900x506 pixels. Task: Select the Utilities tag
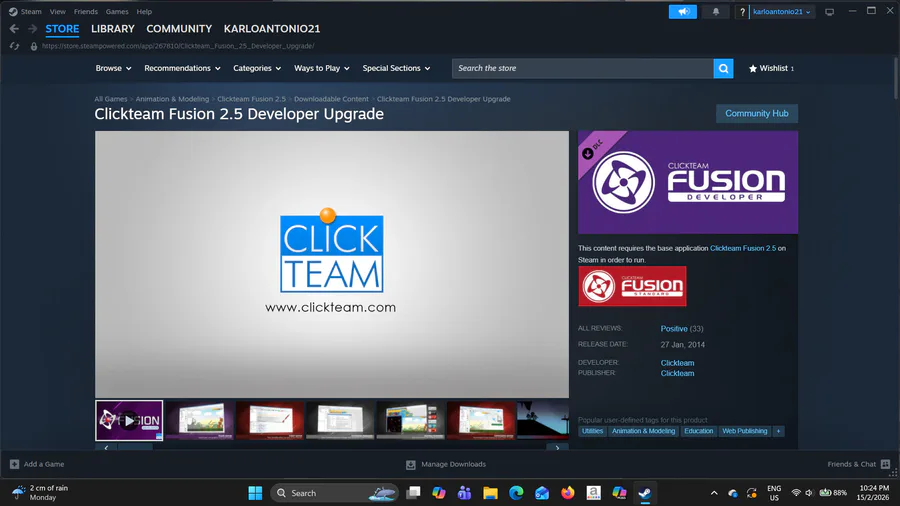(592, 431)
